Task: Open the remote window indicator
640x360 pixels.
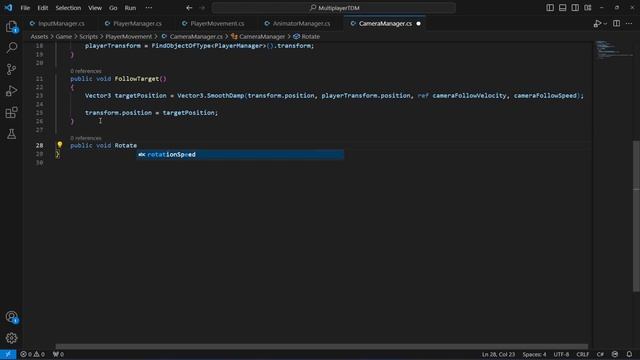Action: (x=8, y=354)
